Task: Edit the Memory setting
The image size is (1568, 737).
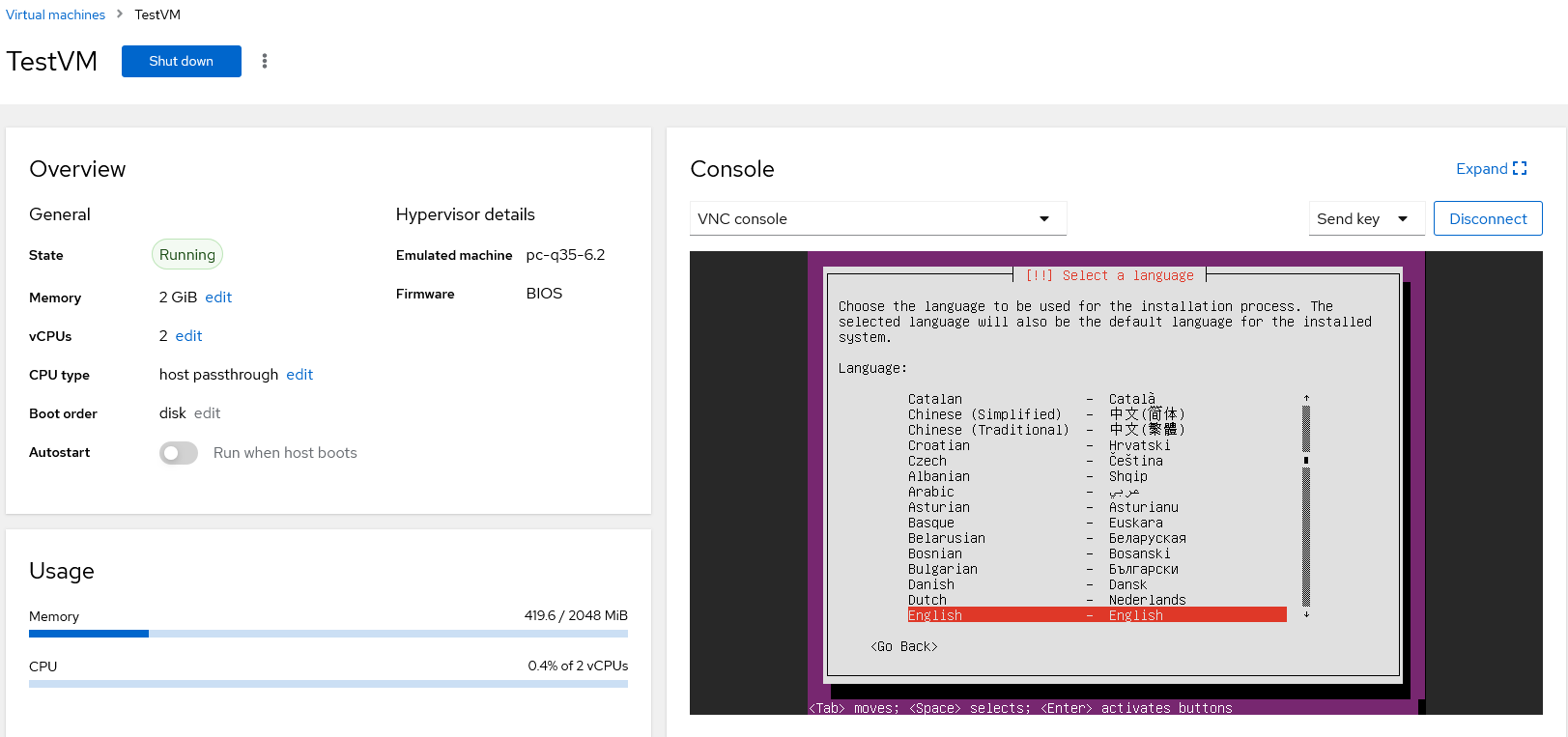Action: click(x=218, y=298)
